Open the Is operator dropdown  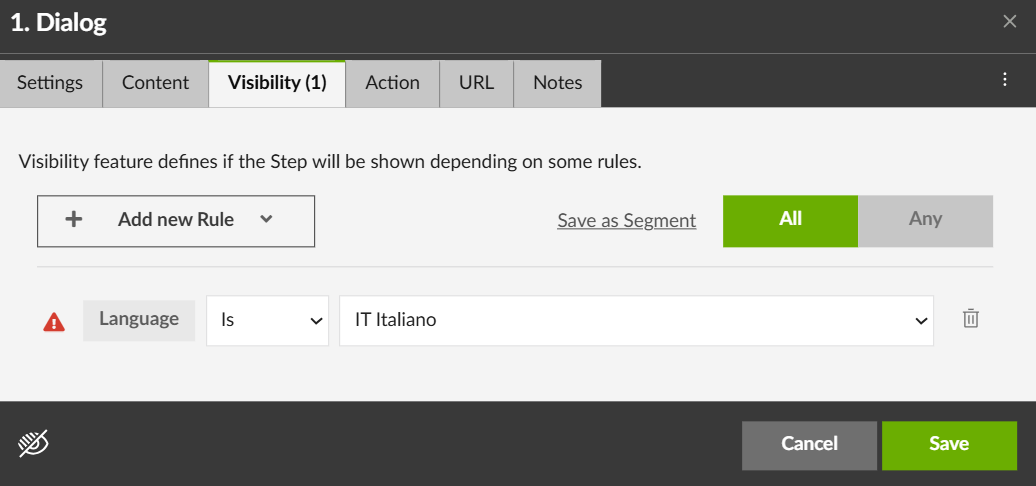pyautogui.click(x=267, y=321)
